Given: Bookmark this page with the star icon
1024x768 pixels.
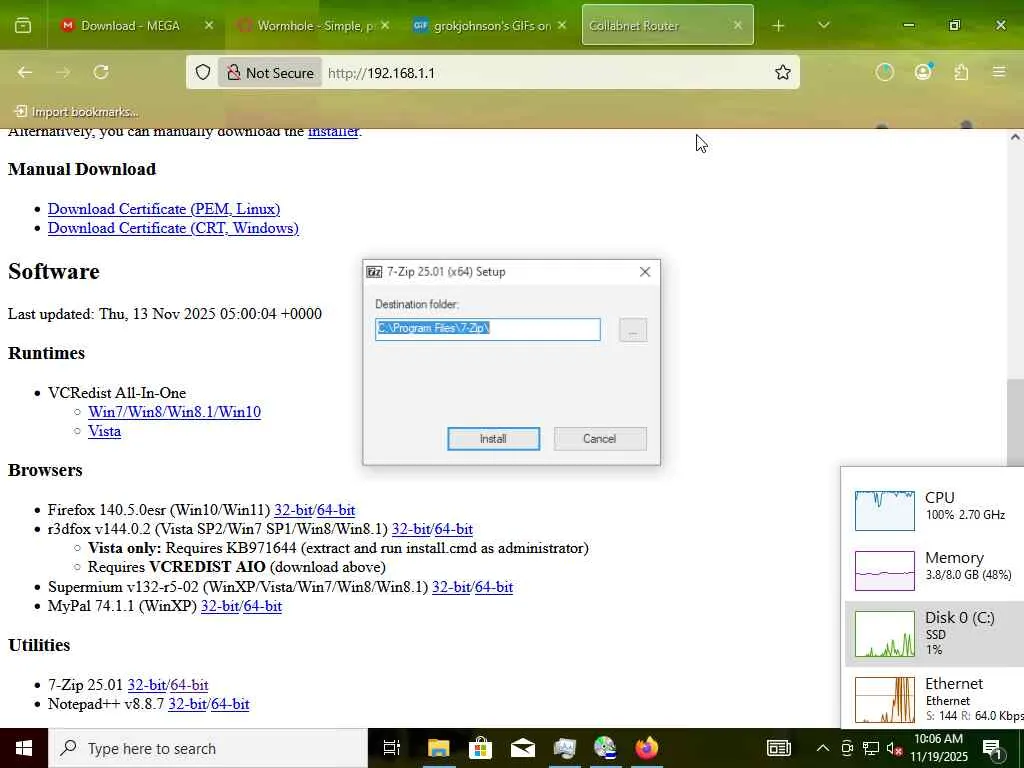Looking at the screenshot, I should coord(782,72).
